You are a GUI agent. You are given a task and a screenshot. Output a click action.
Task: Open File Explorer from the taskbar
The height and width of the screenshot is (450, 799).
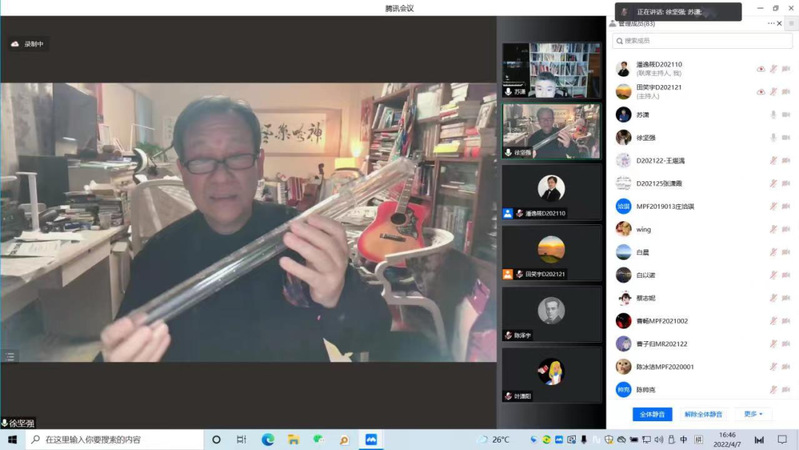click(x=293, y=439)
